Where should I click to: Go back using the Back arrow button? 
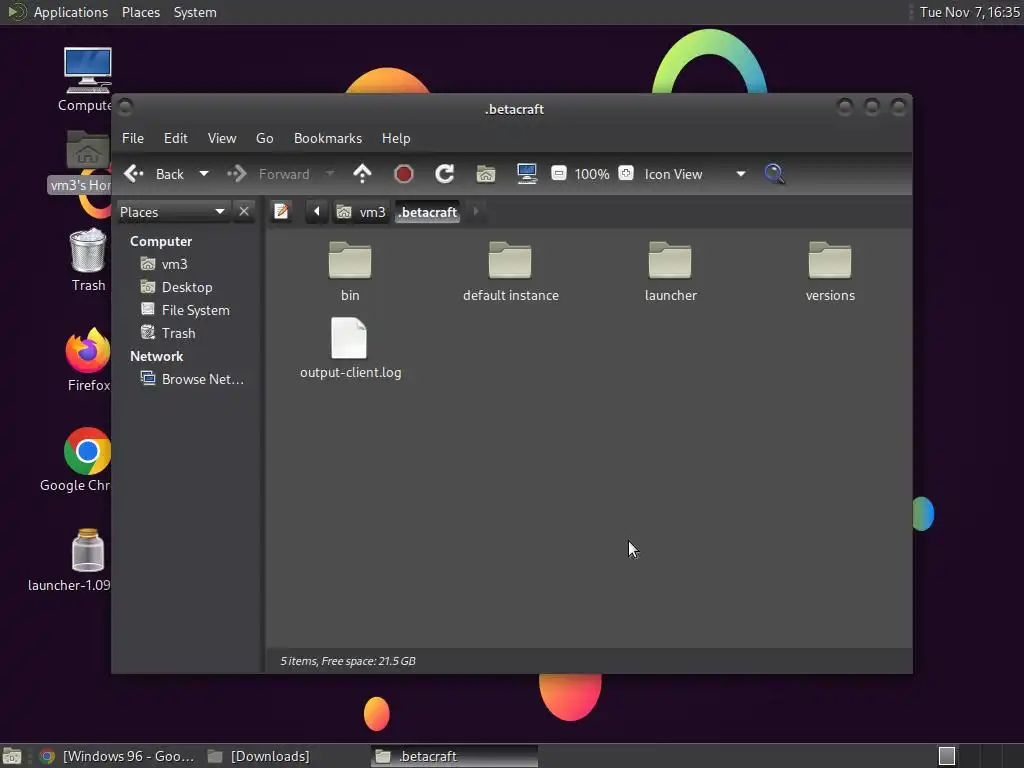154,174
